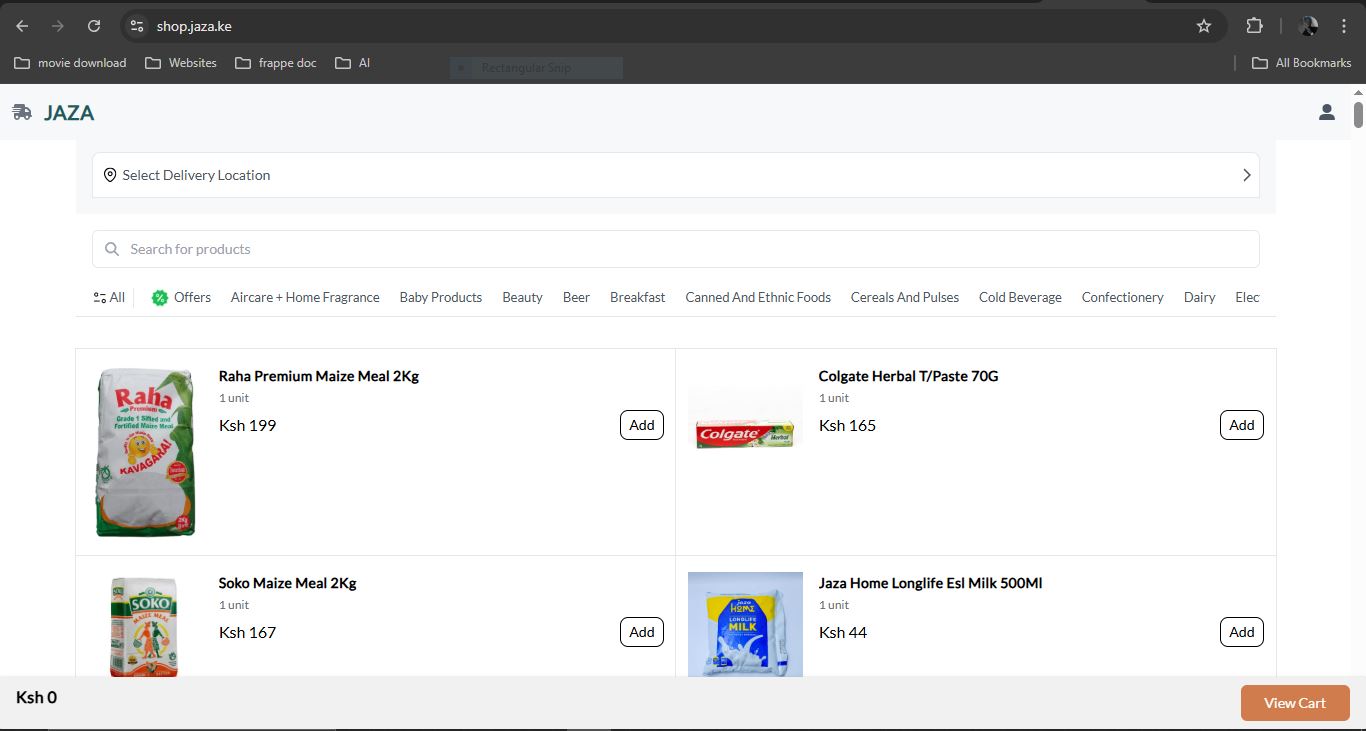The height and width of the screenshot is (731, 1366).
Task: Select the Canned And Ethnic Foods category
Action: point(758,298)
